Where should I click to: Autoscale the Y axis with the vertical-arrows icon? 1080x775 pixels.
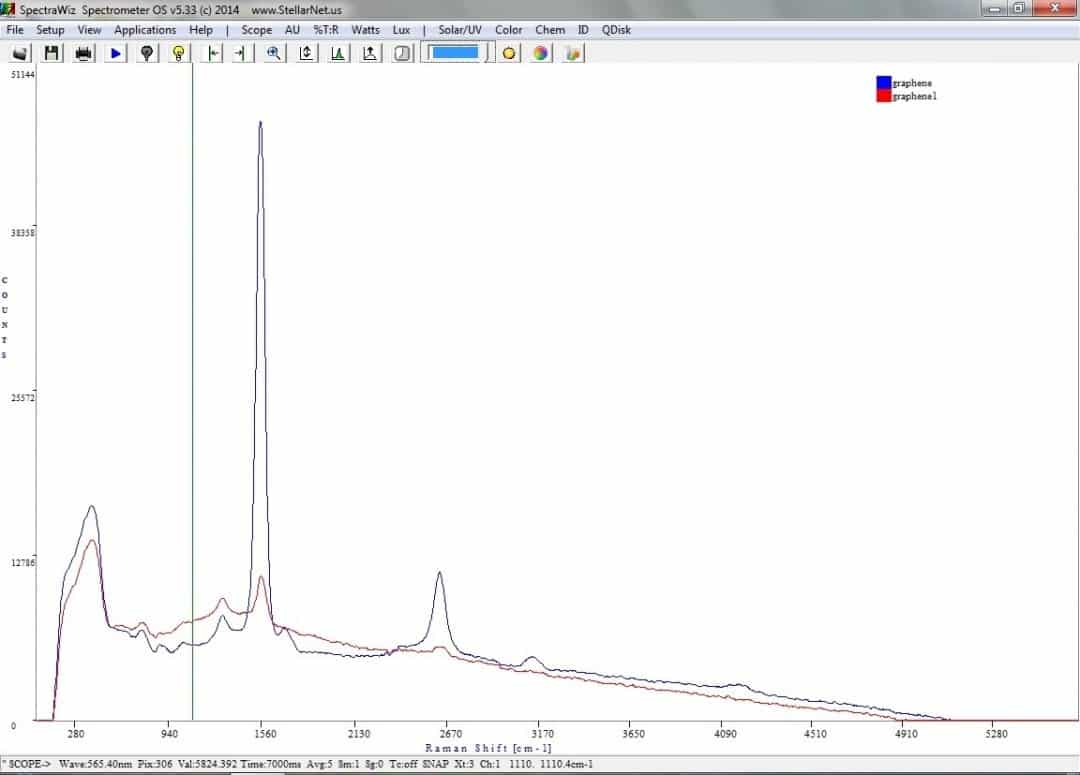click(305, 53)
